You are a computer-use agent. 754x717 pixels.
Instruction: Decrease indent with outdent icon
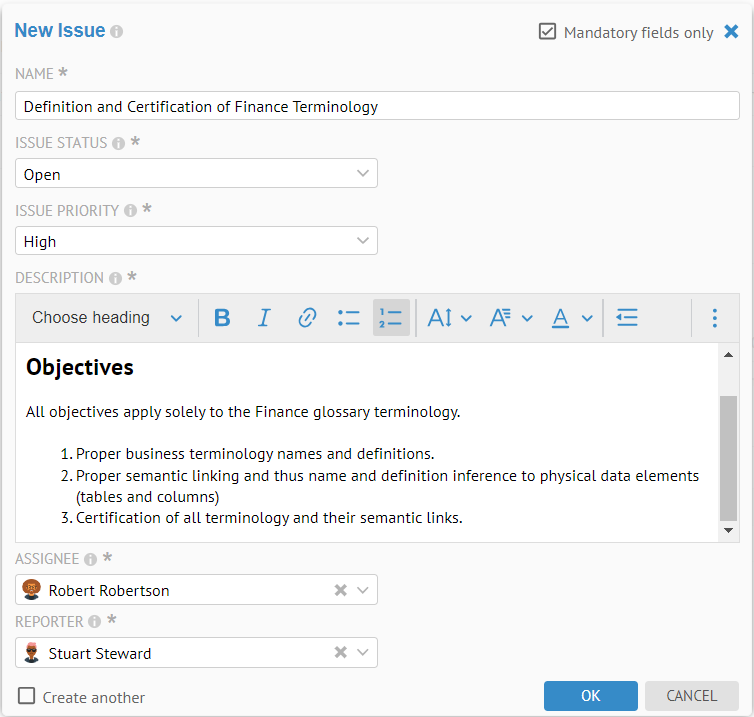tap(627, 318)
